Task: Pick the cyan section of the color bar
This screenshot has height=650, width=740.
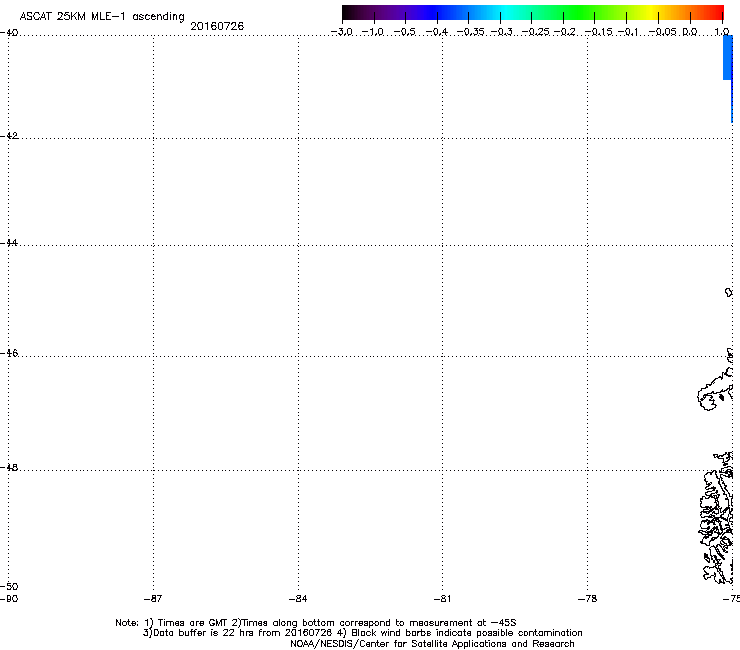Action: tap(507, 12)
